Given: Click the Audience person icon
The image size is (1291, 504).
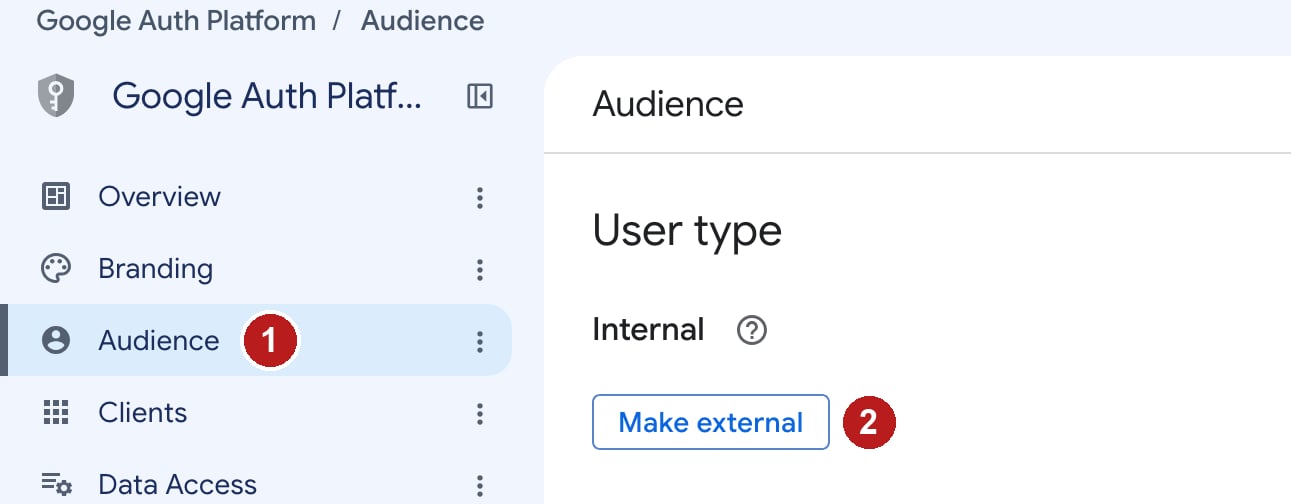Looking at the screenshot, I should tap(56, 341).
